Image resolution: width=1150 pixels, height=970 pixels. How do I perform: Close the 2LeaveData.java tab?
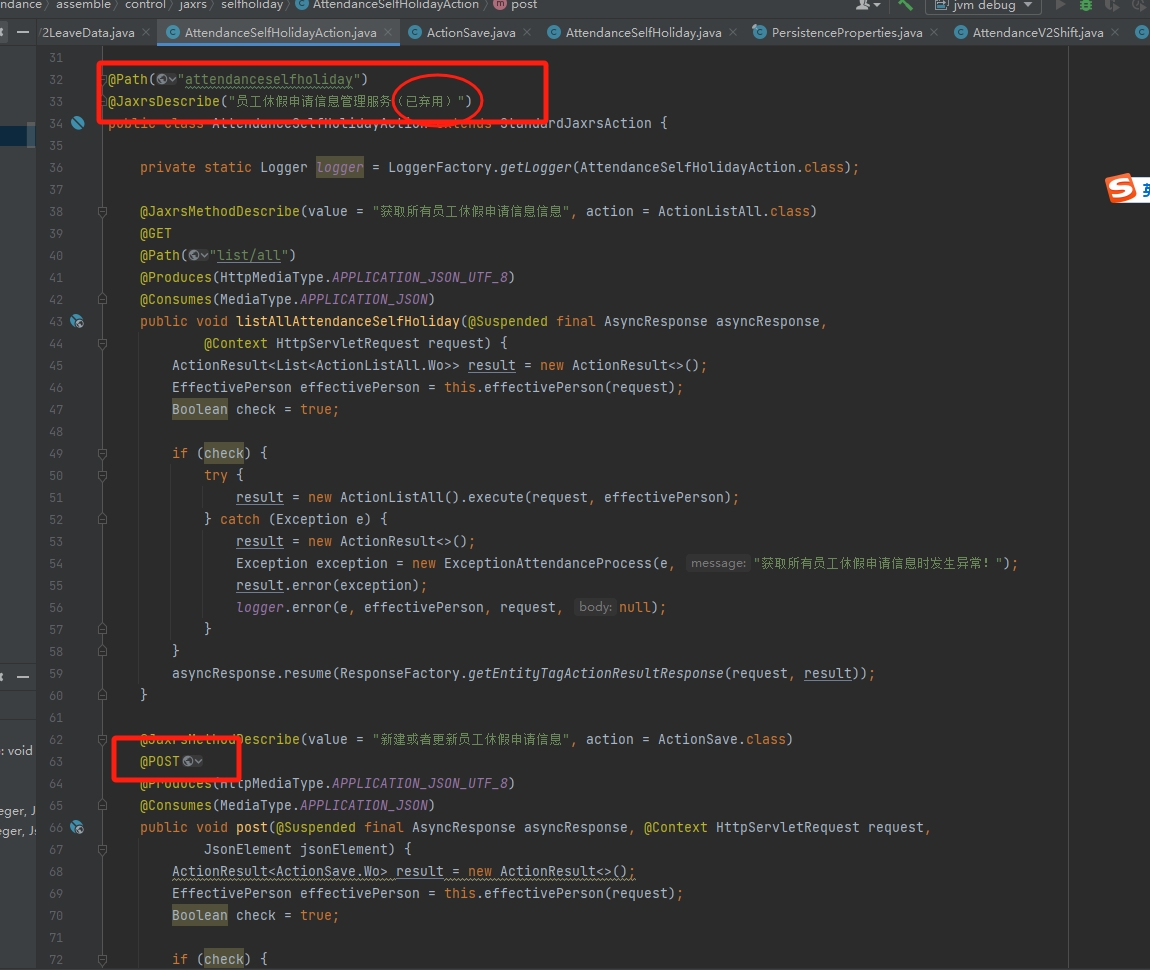point(146,32)
